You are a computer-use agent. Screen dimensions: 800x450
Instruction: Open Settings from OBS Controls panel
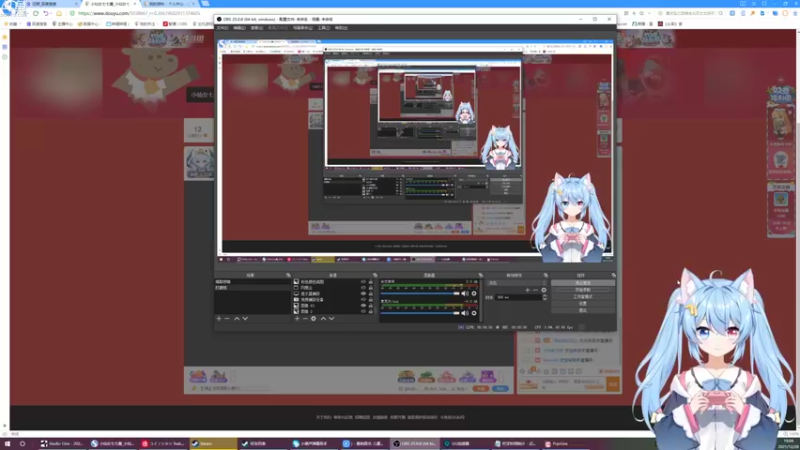[583, 303]
